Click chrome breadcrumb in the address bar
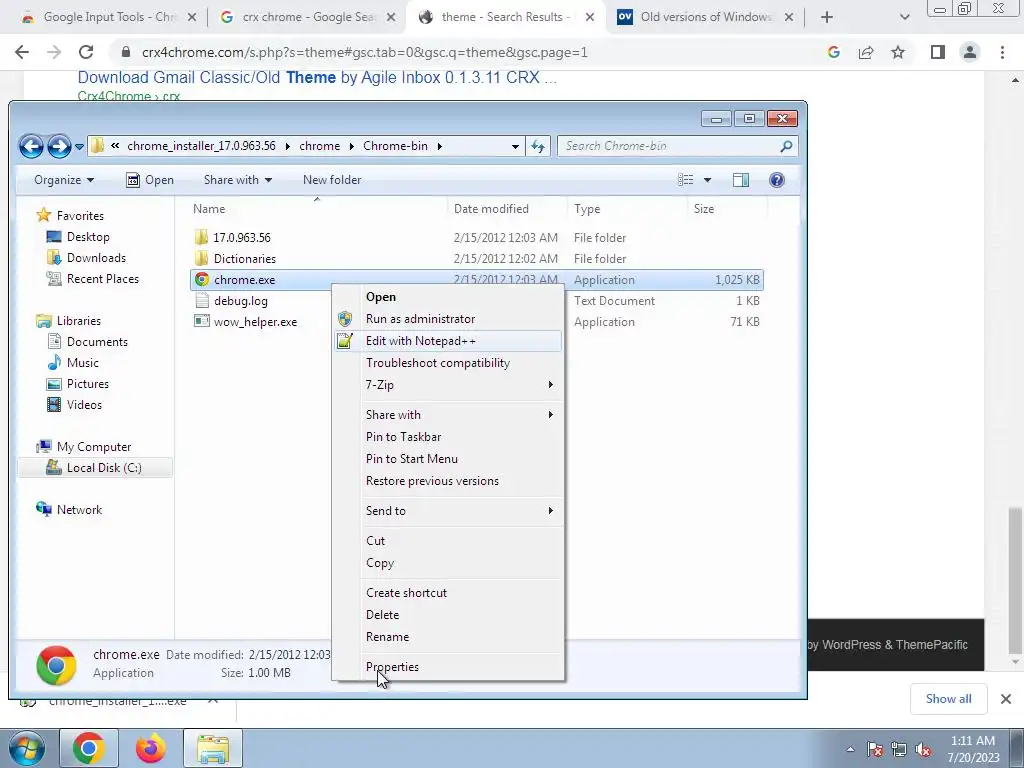Image resolution: width=1024 pixels, height=768 pixels. pyautogui.click(x=319, y=146)
